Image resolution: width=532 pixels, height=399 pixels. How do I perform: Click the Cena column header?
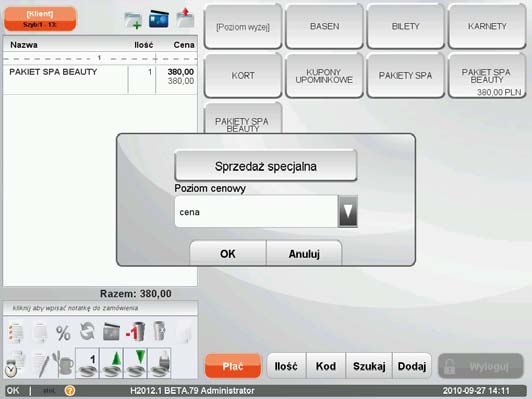coord(184,45)
